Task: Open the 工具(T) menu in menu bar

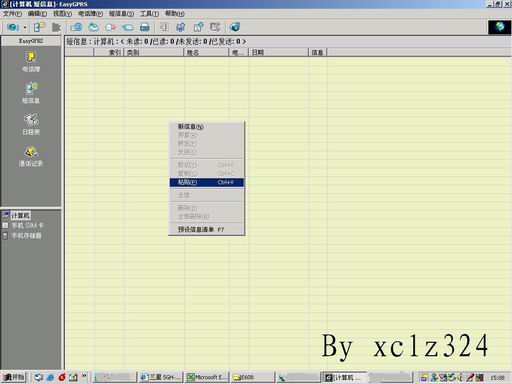Action: click(x=149, y=13)
